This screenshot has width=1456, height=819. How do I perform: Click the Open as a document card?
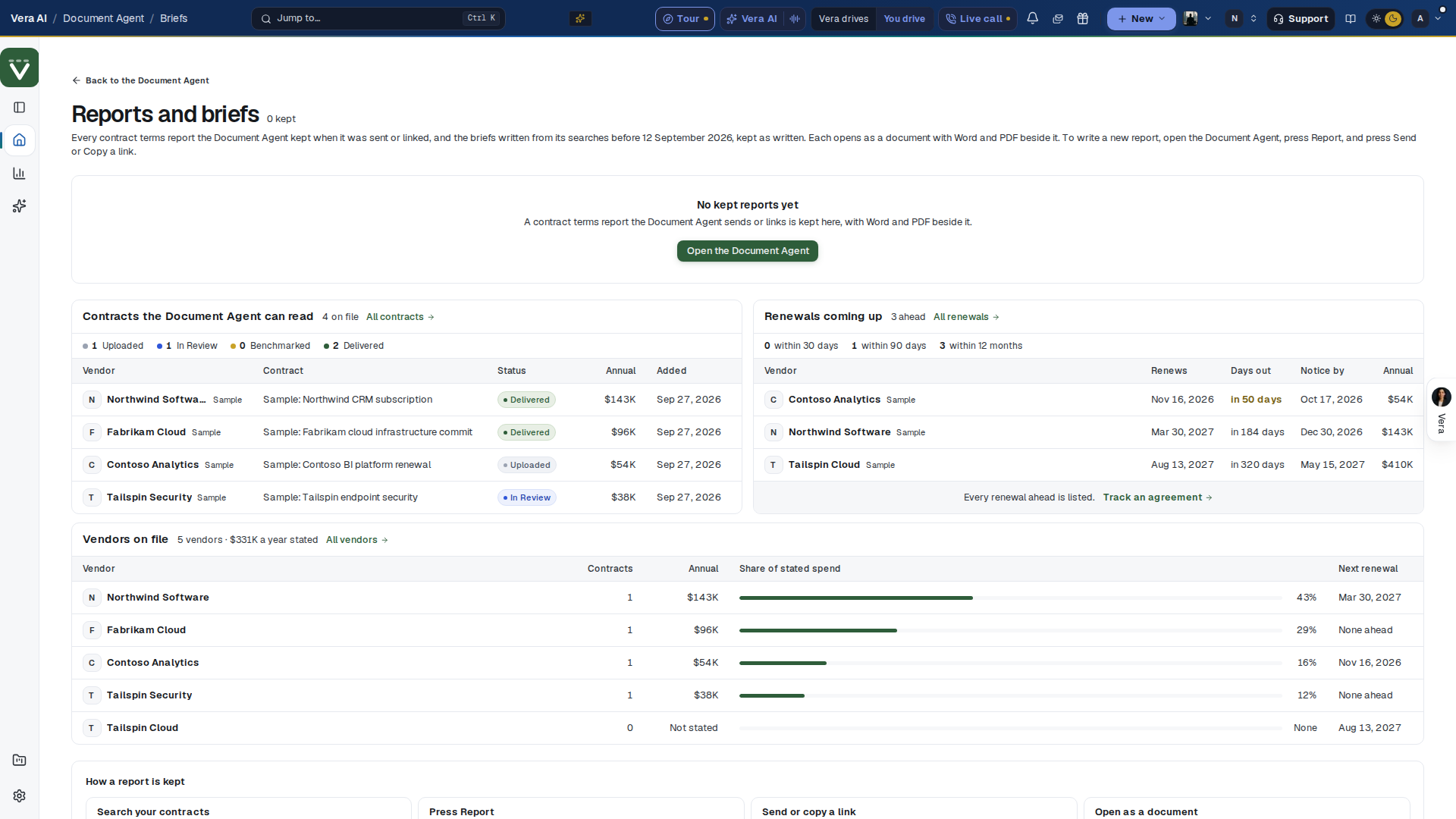tap(1247, 808)
